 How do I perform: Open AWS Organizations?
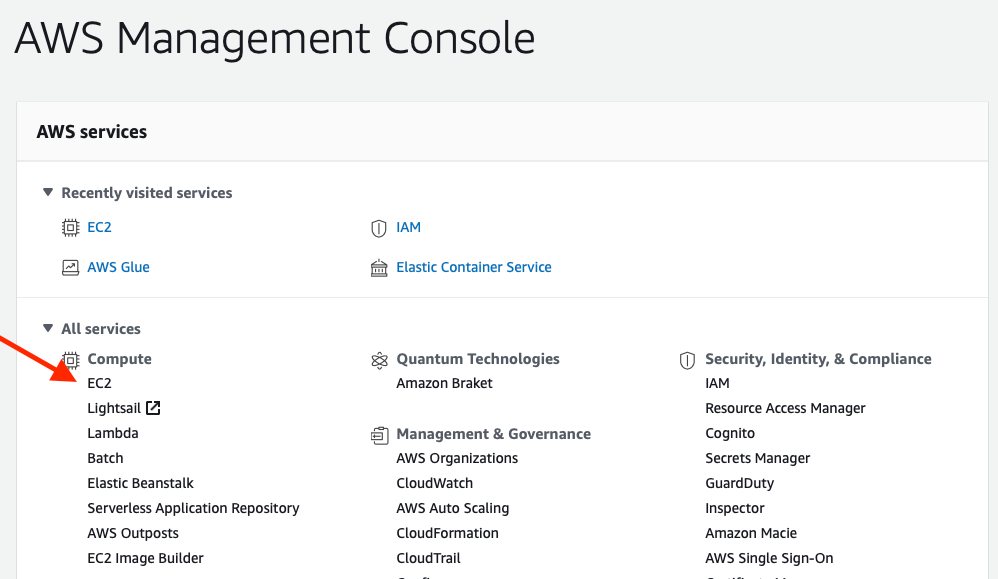click(457, 458)
